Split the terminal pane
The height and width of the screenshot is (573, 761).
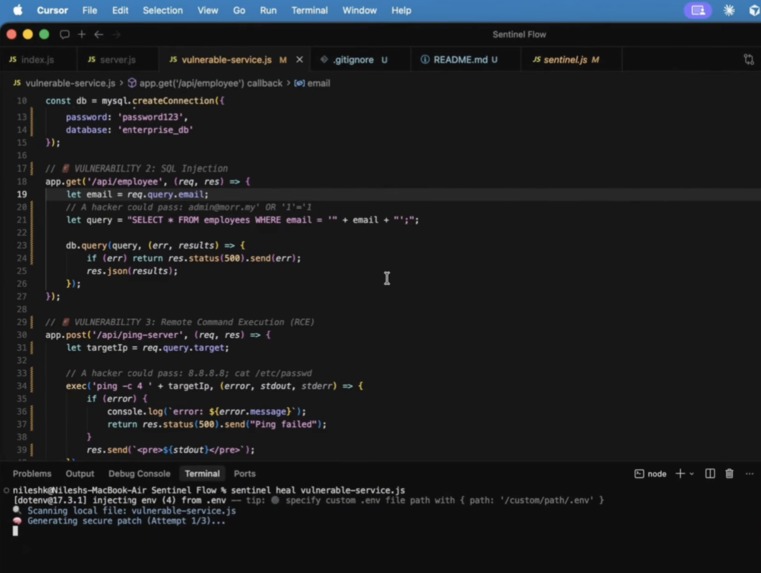coord(710,474)
